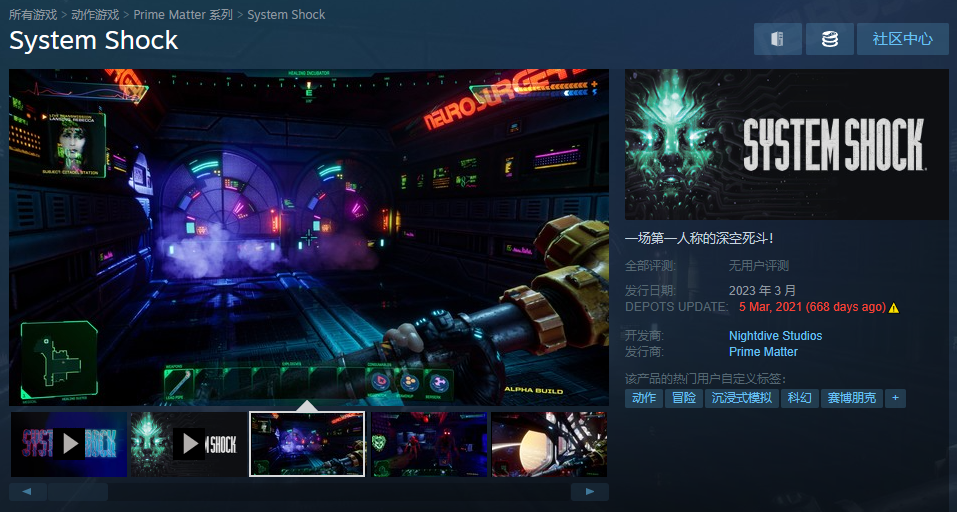Select the 冒险 tag

(x=684, y=398)
